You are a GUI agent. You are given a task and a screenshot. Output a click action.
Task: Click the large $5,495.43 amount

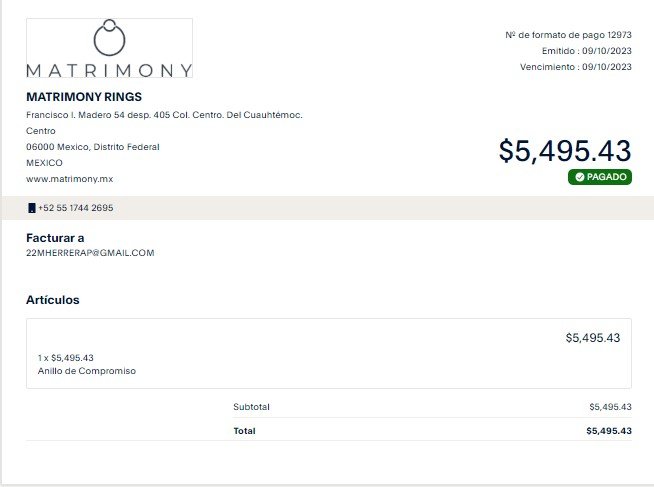point(565,151)
